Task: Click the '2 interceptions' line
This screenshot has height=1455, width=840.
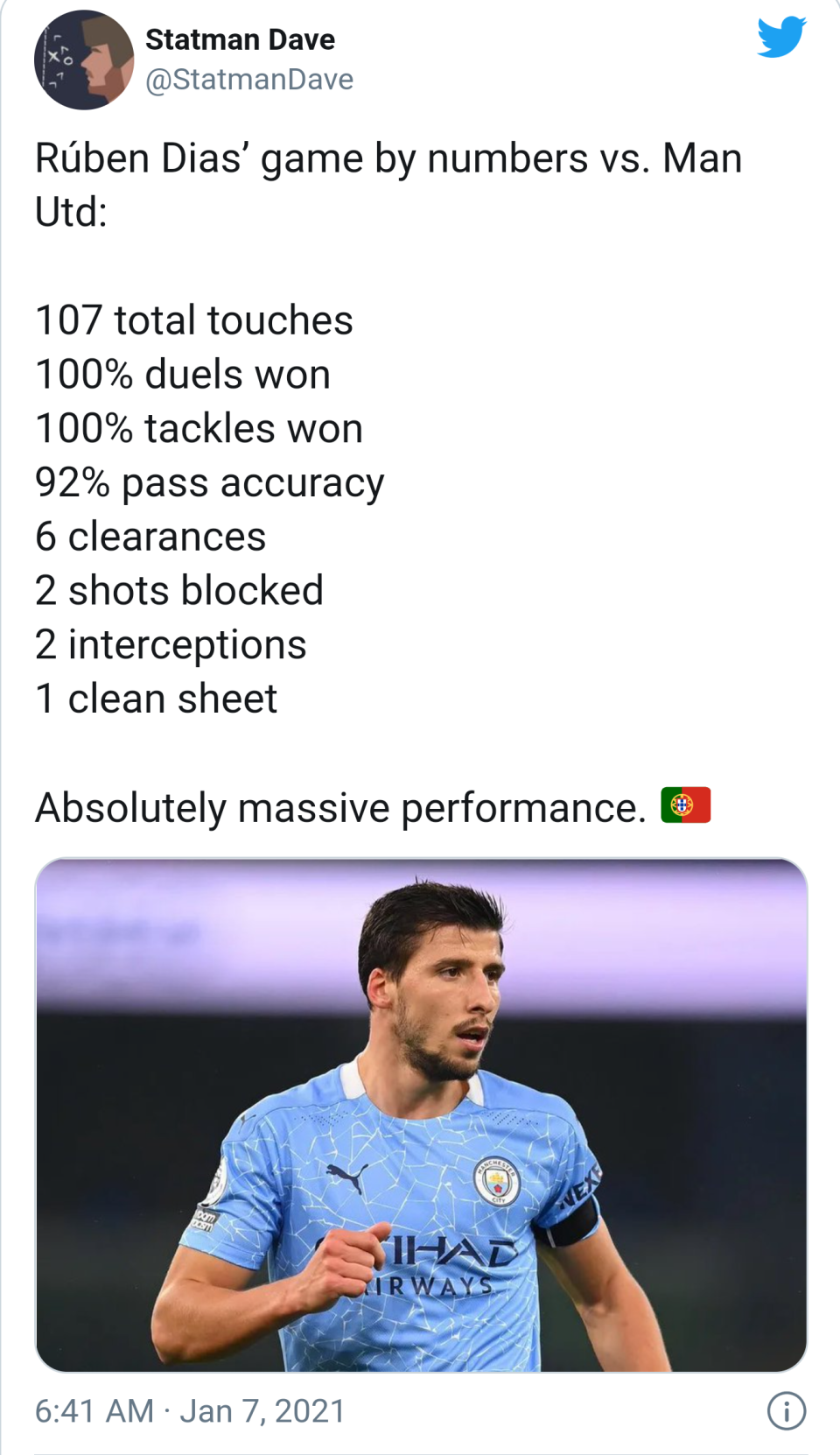Action: pyautogui.click(x=170, y=645)
